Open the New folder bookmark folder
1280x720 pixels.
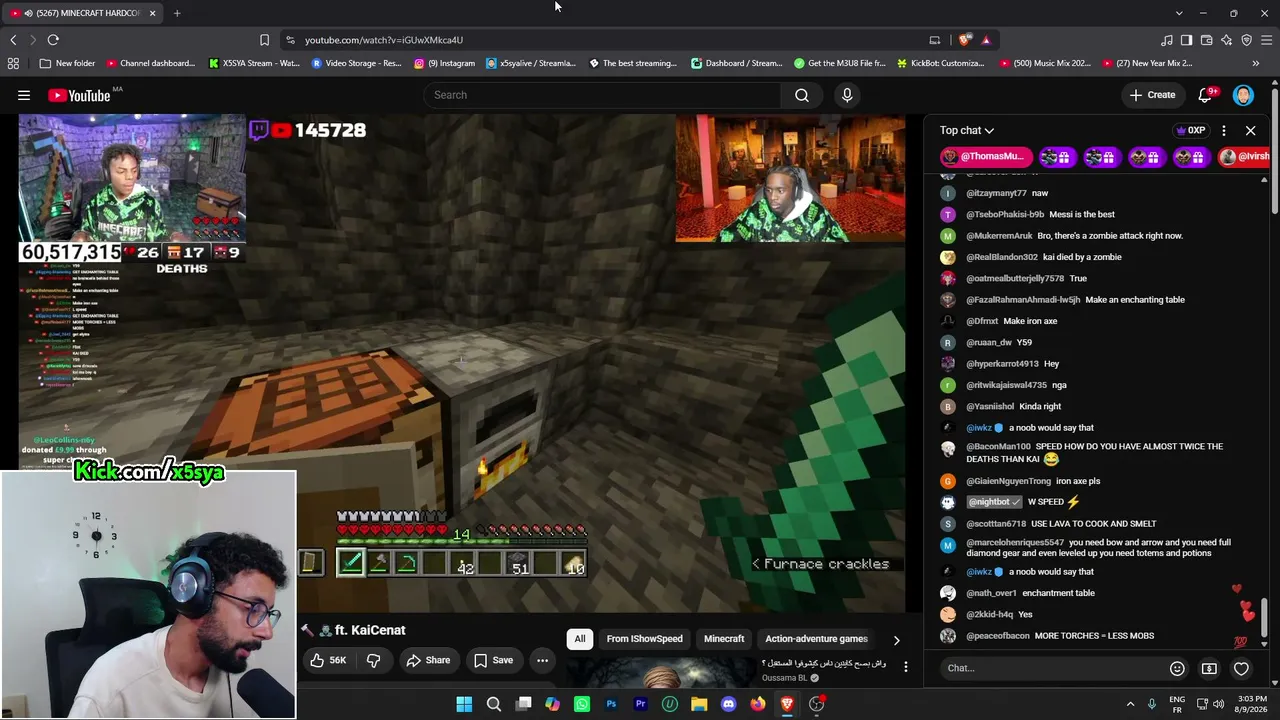pyautogui.click(x=68, y=63)
